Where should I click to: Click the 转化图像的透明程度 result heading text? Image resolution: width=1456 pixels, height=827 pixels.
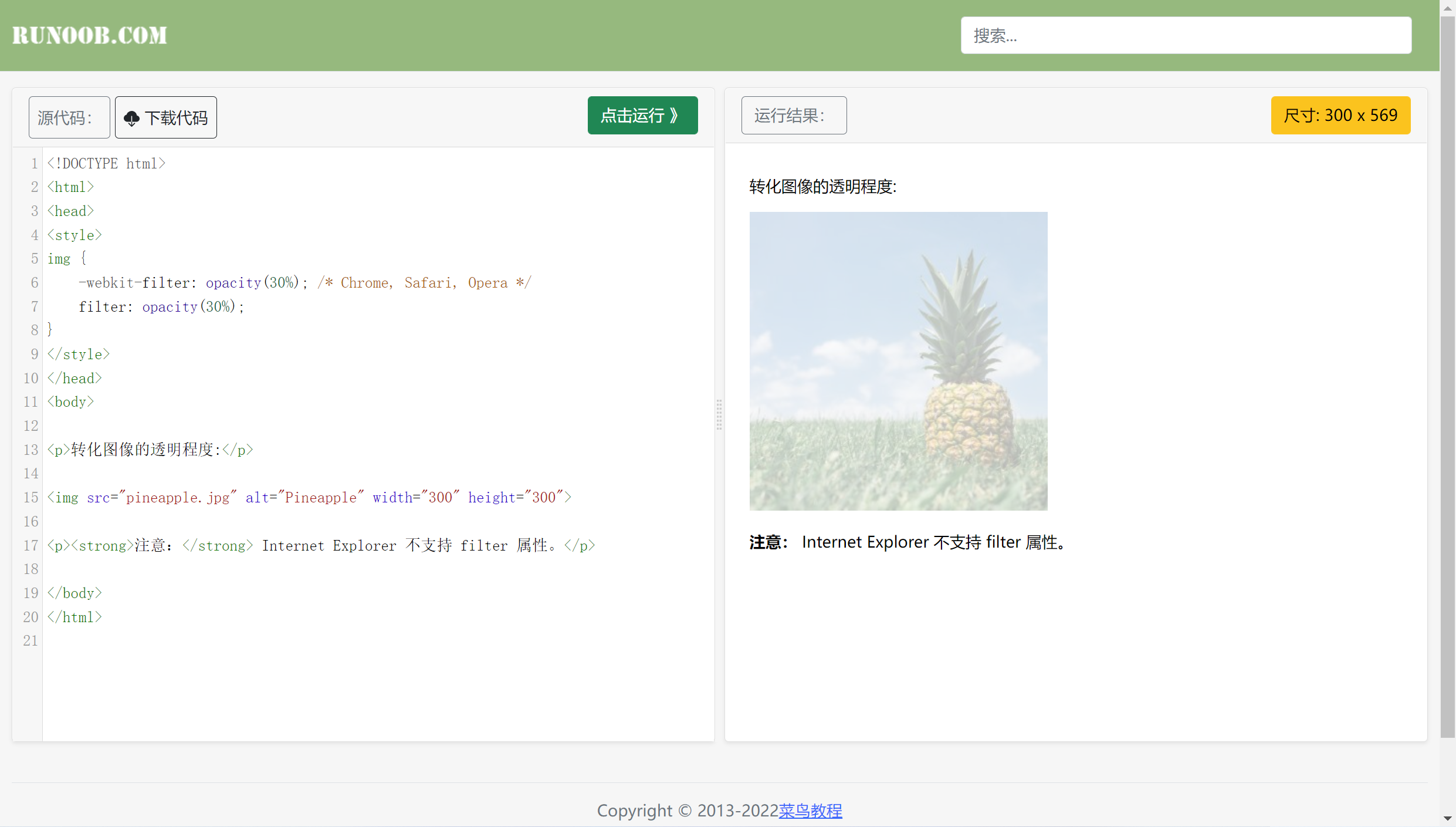pyautogui.click(x=822, y=187)
